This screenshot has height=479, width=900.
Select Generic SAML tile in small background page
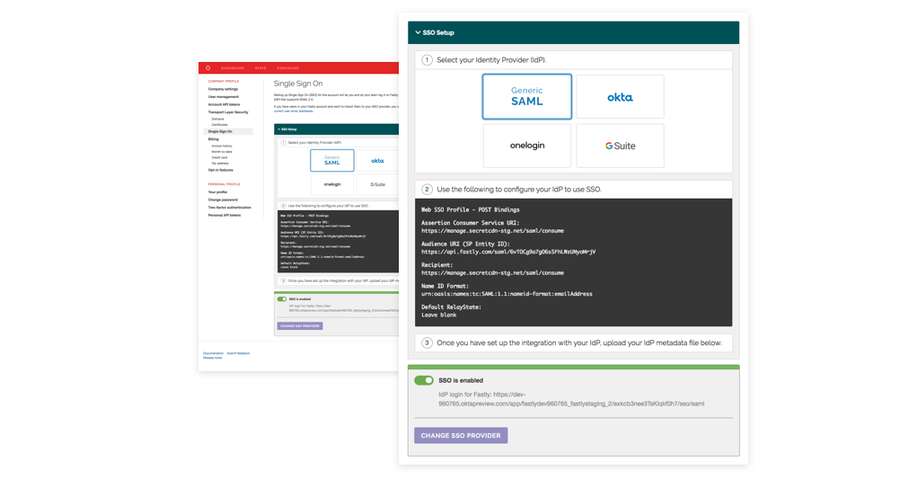pyautogui.click(x=332, y=161)
